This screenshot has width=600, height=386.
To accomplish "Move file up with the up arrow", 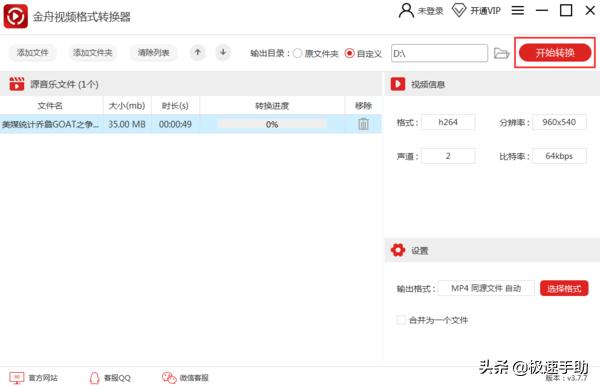I will click(x=198, y=52).
